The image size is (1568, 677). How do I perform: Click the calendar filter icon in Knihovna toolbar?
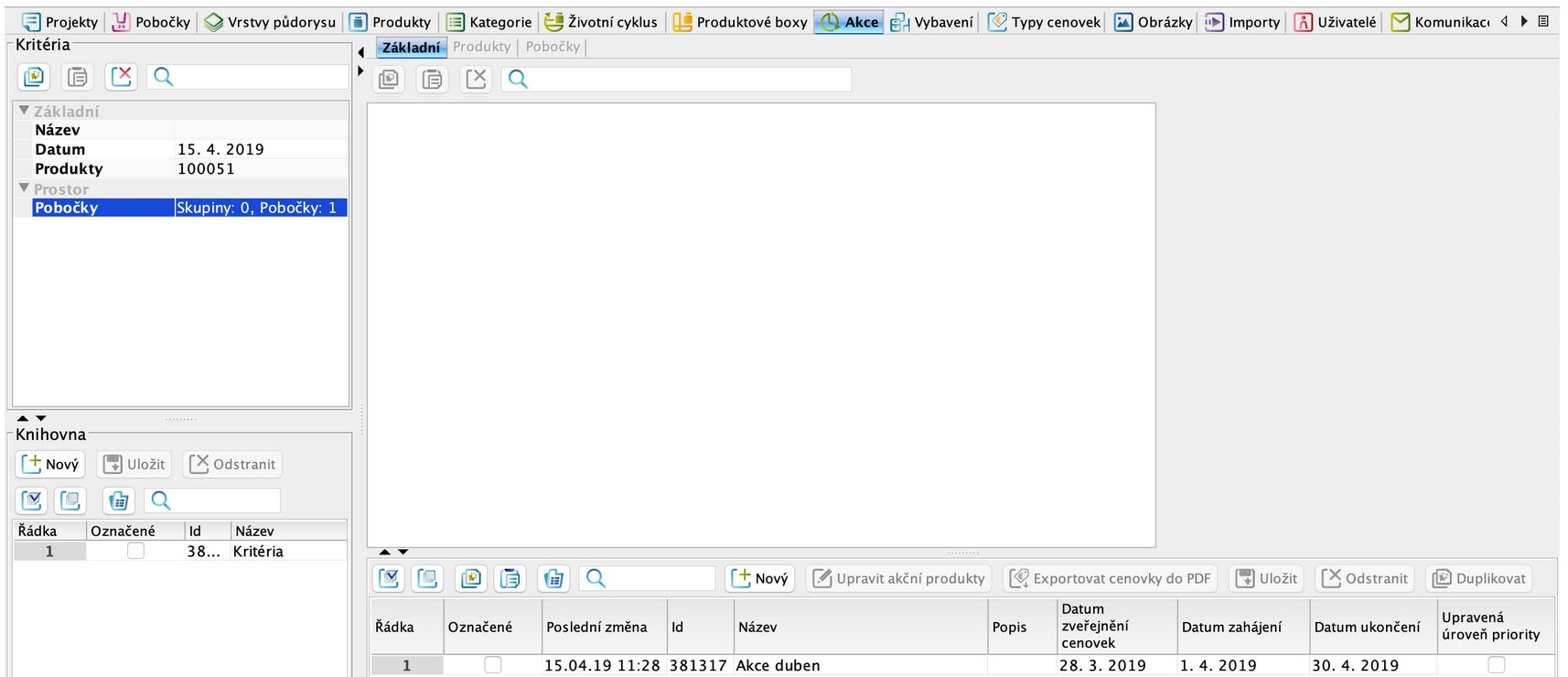[118, 500]
